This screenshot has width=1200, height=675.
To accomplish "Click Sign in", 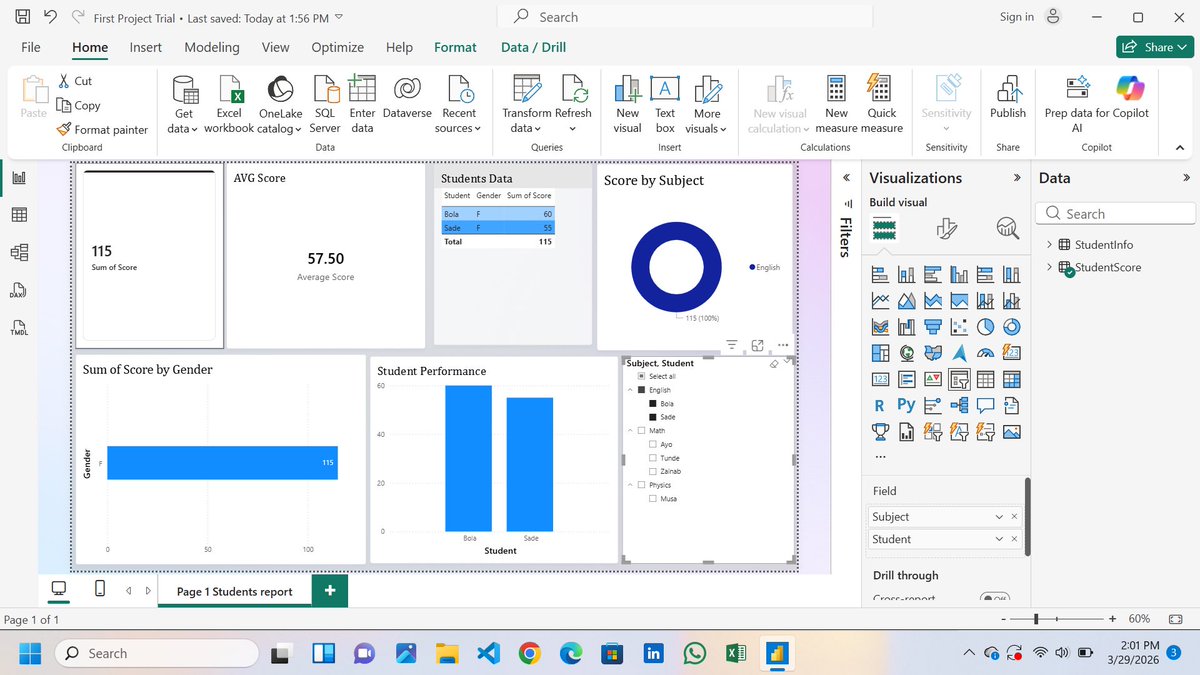I will click(1017, 17).
